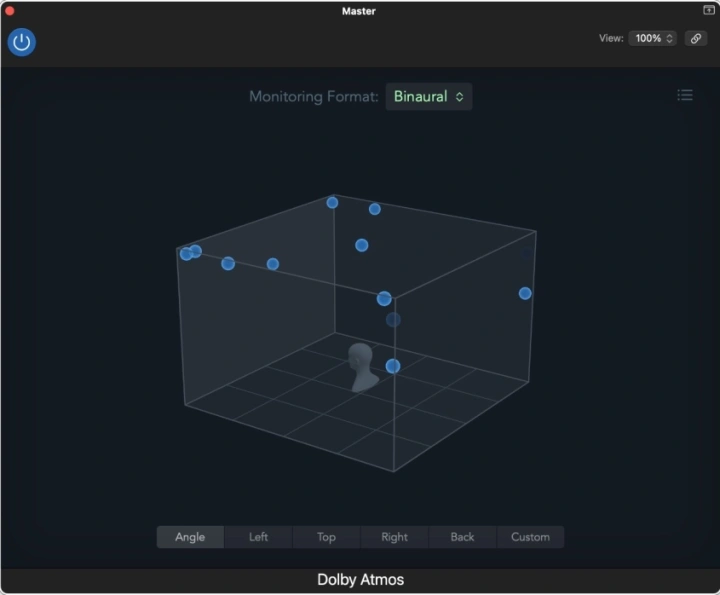The image size is (720, 595).
Task: Select the speaker dot at the top front corner
Action: [384, 298]
